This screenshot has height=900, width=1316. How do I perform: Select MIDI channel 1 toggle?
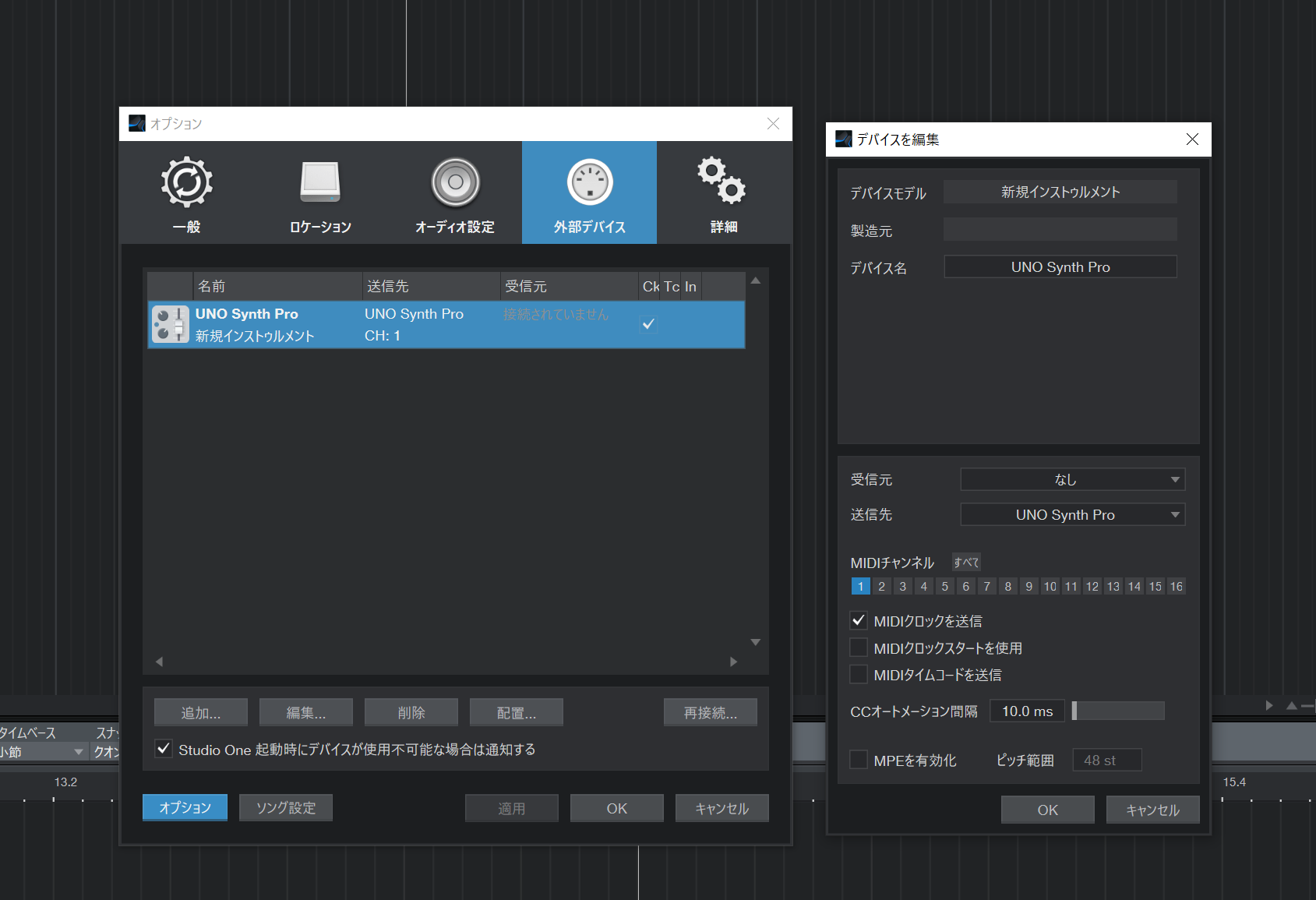click(x=860, y=586)
